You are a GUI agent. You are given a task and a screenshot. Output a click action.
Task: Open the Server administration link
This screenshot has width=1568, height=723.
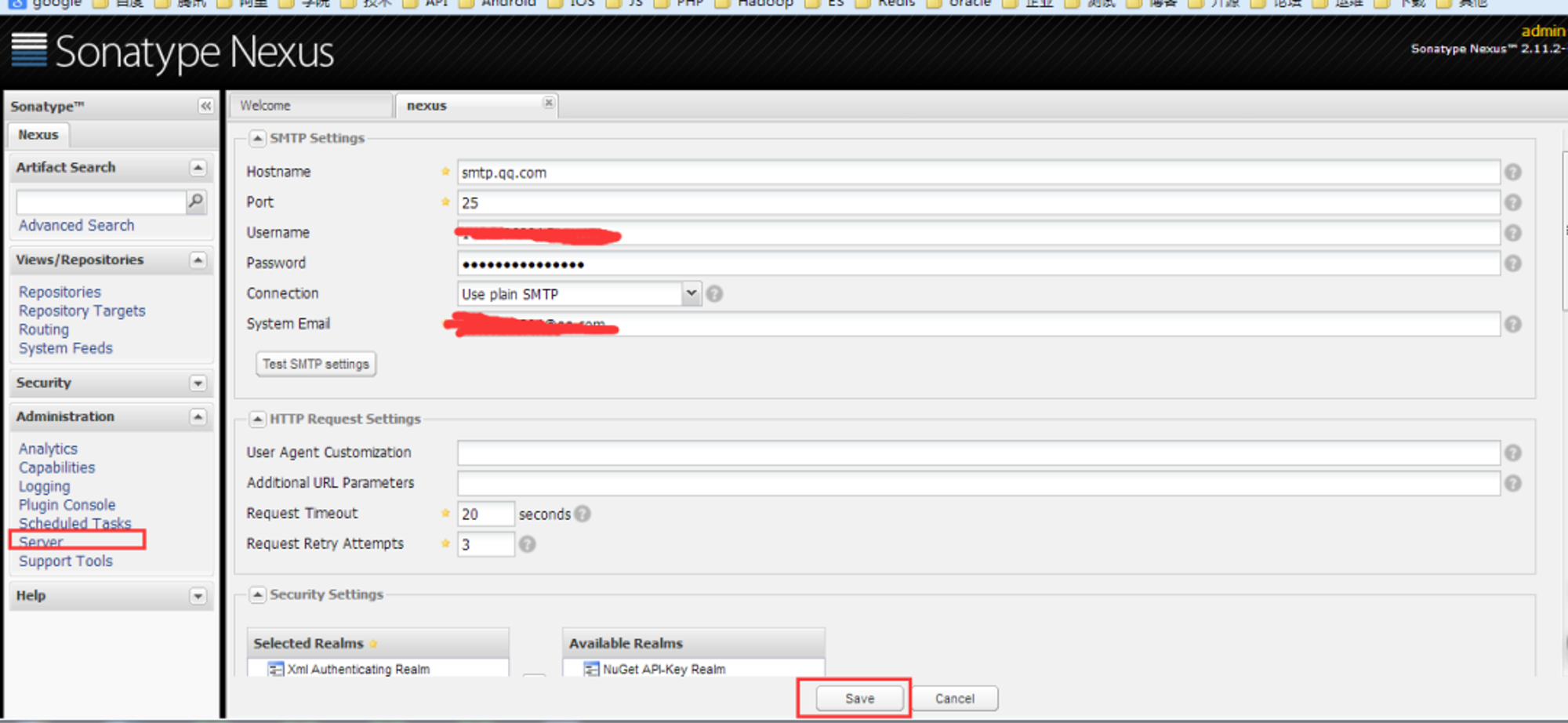(41, 541)
